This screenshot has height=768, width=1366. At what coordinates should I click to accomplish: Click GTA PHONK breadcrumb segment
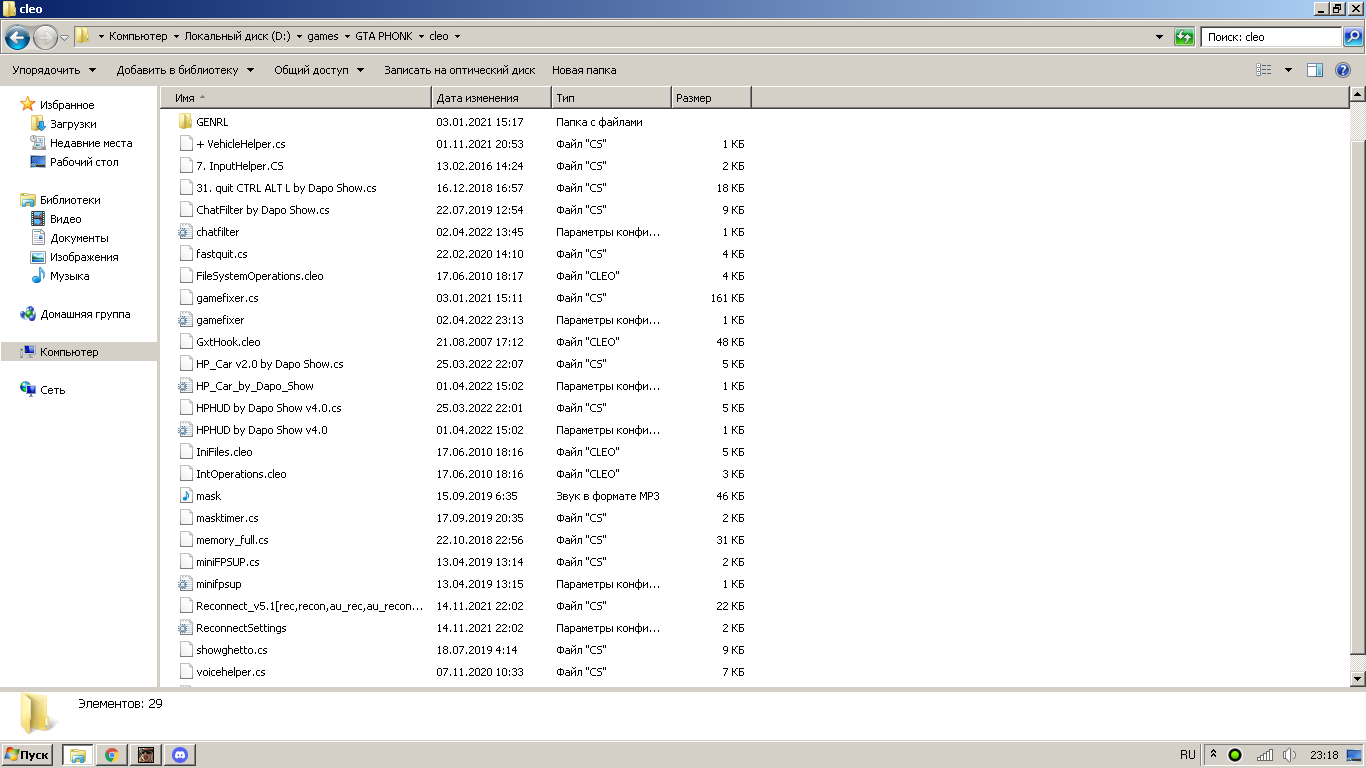[x=384, y=36]
